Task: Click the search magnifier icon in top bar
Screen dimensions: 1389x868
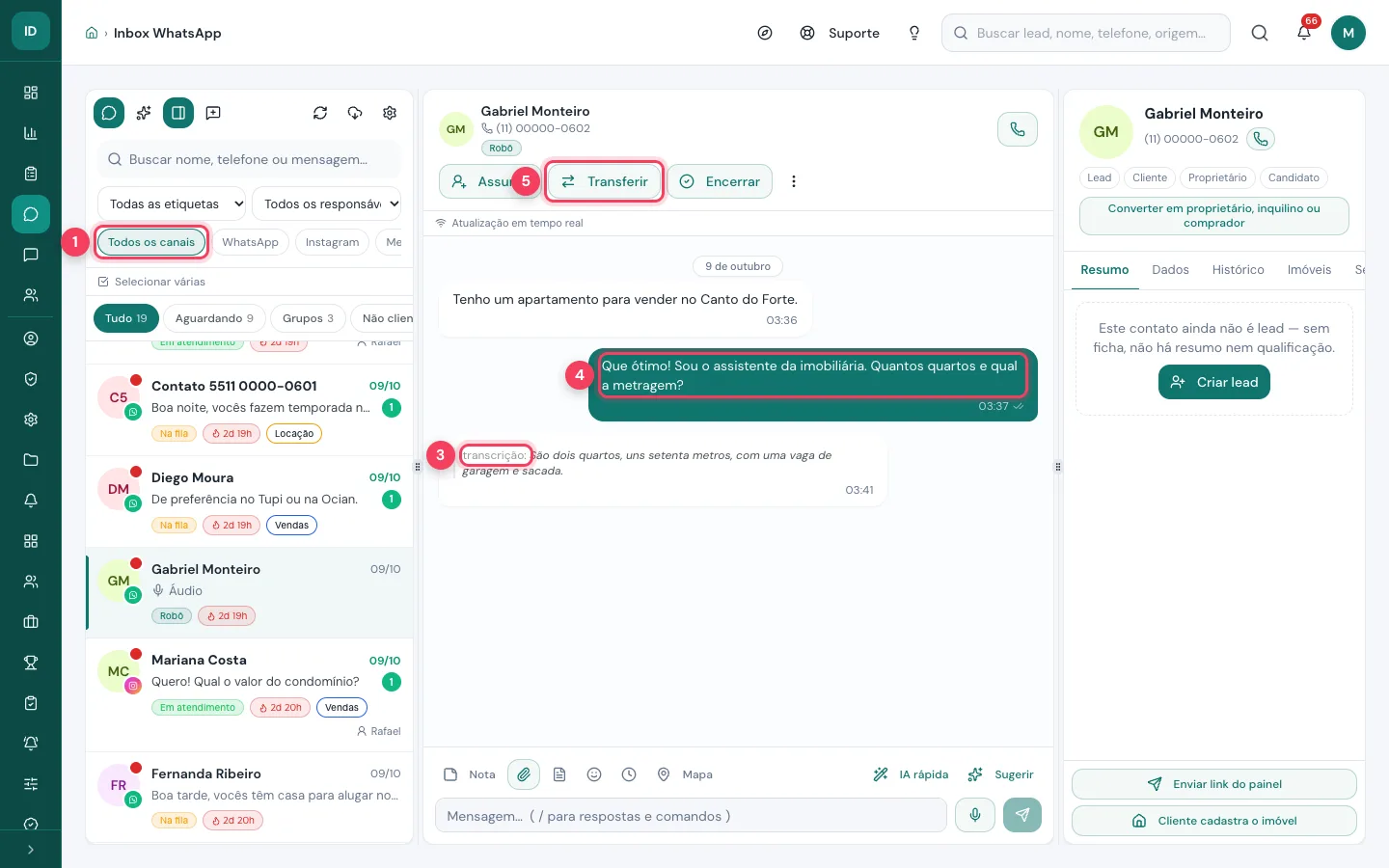Action: click(x=1260, y=33)
